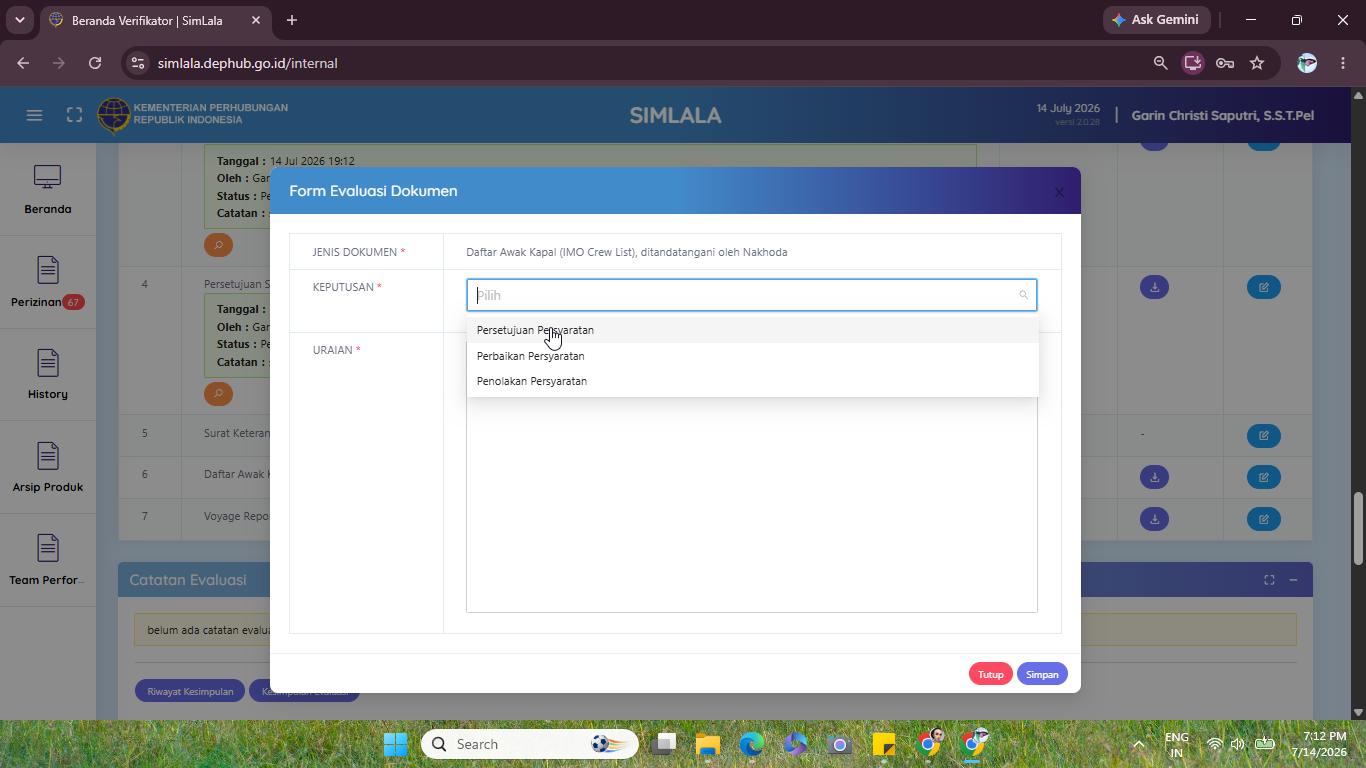The width and height of the screenshot is (1366, 768).
Task: Expand tab search dropdown arrow
Action: click(19, 20)
